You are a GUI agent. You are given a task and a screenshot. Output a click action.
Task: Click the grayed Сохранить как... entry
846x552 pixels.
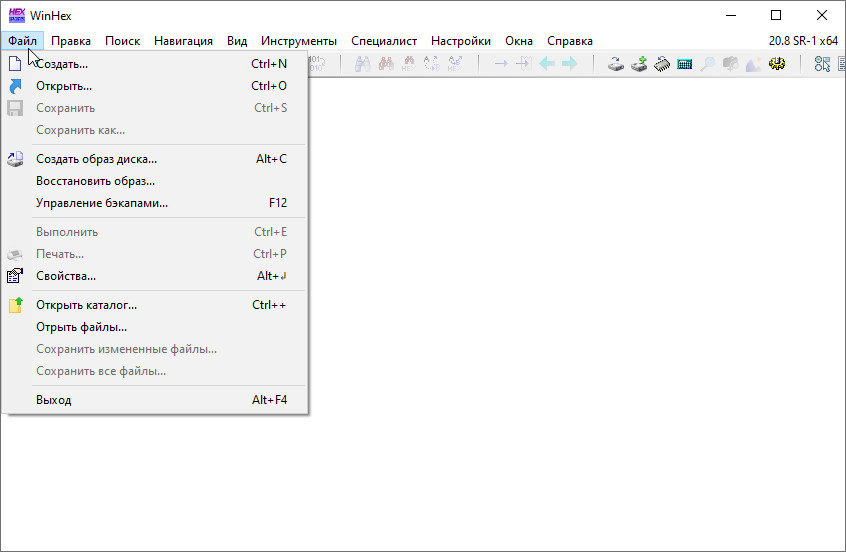[x=155, y=130]
